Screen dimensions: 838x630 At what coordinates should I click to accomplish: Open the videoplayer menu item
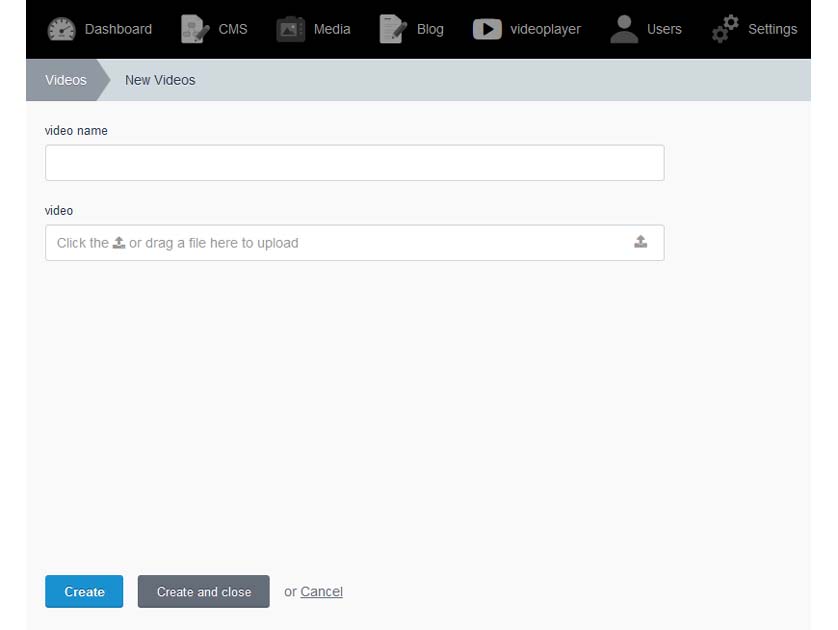pos(526,29)
